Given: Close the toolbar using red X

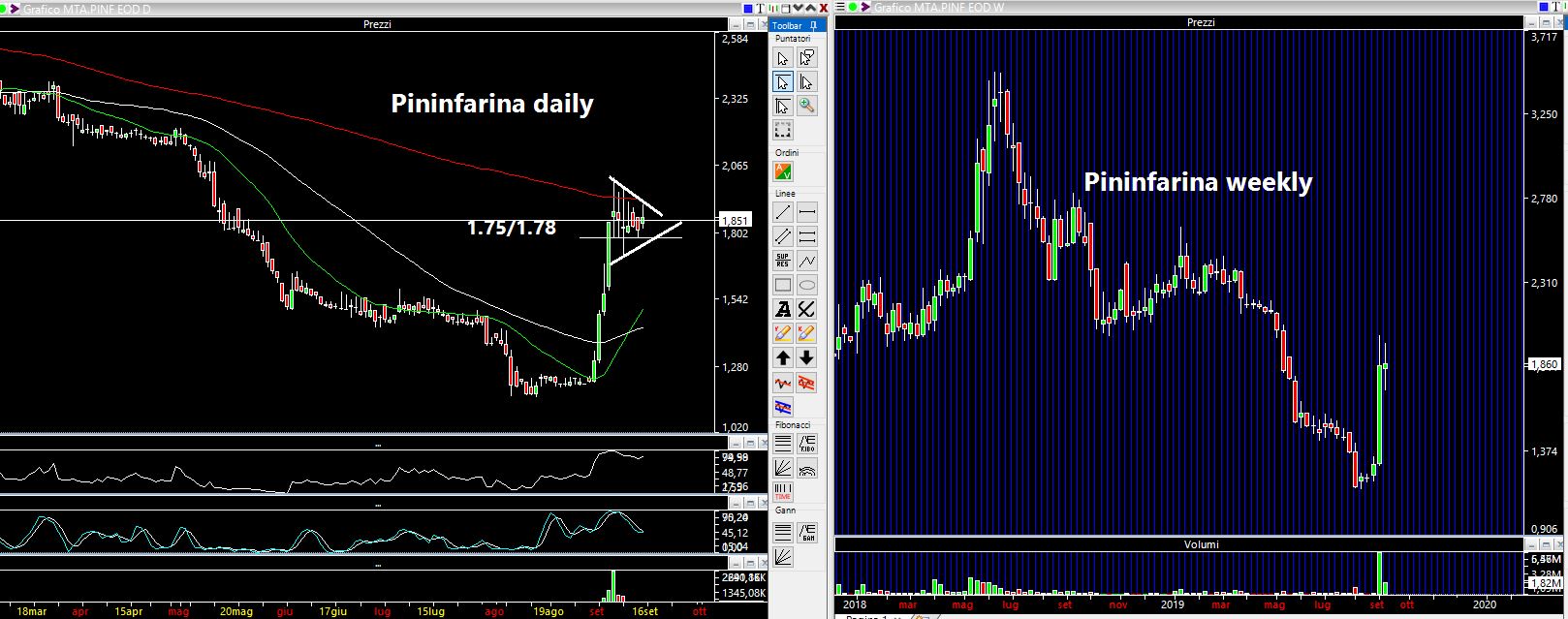Looking at the screenshot, I should pos(824,8).
